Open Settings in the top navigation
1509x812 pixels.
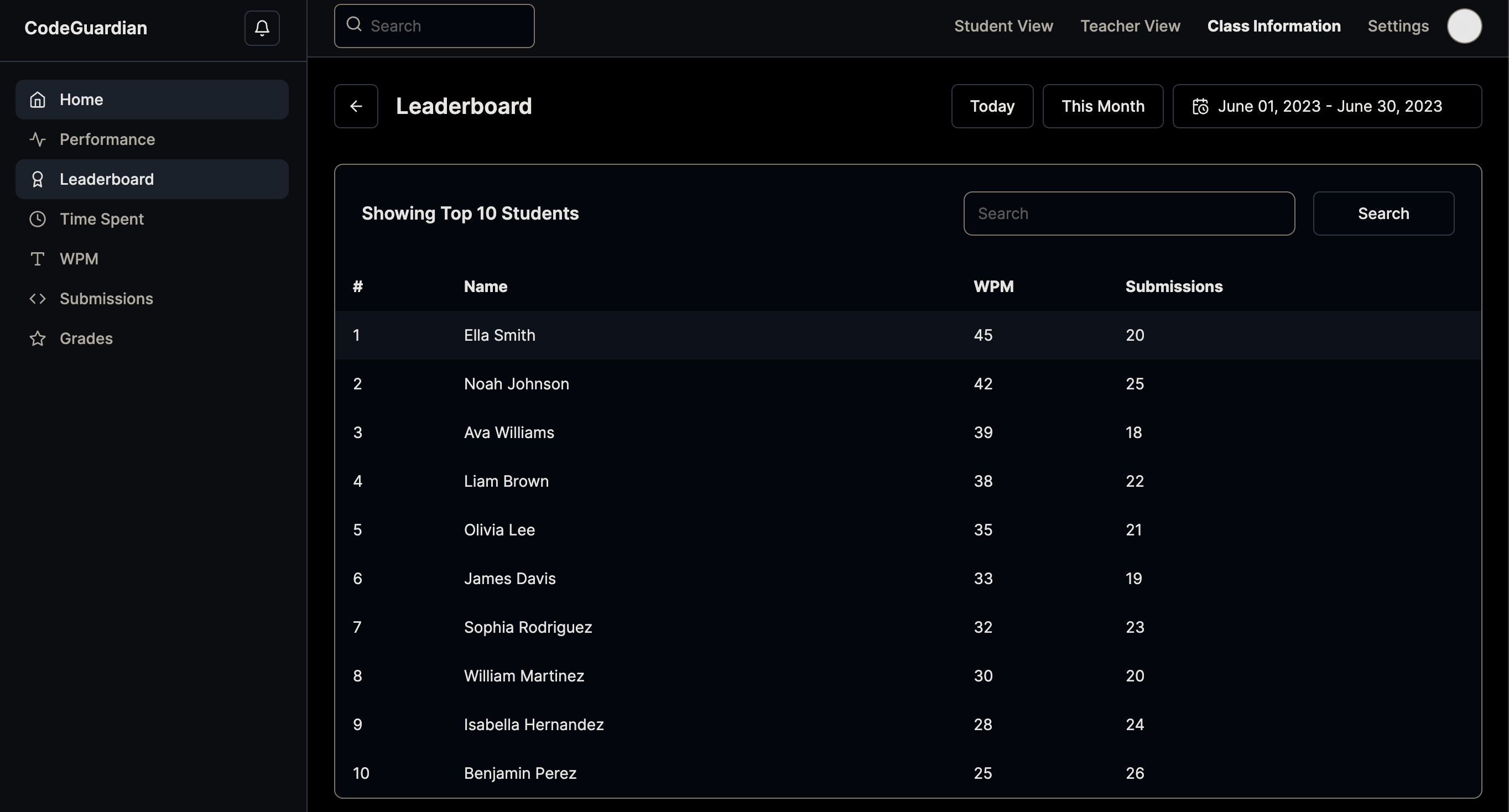pos(1398,26)
